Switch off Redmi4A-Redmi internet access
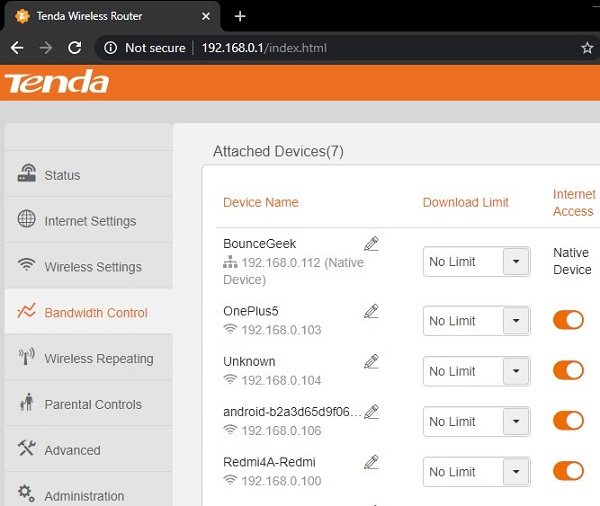600x506 pixels. (568, 471)
